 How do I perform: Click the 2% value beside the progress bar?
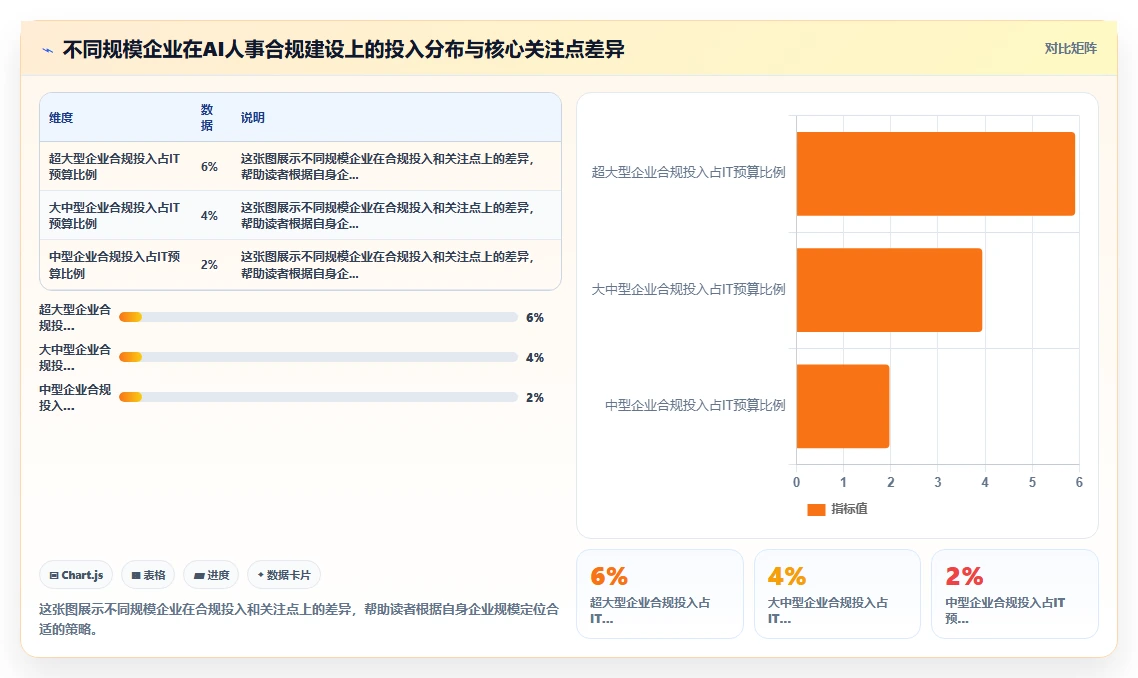[x=535, y=397]
